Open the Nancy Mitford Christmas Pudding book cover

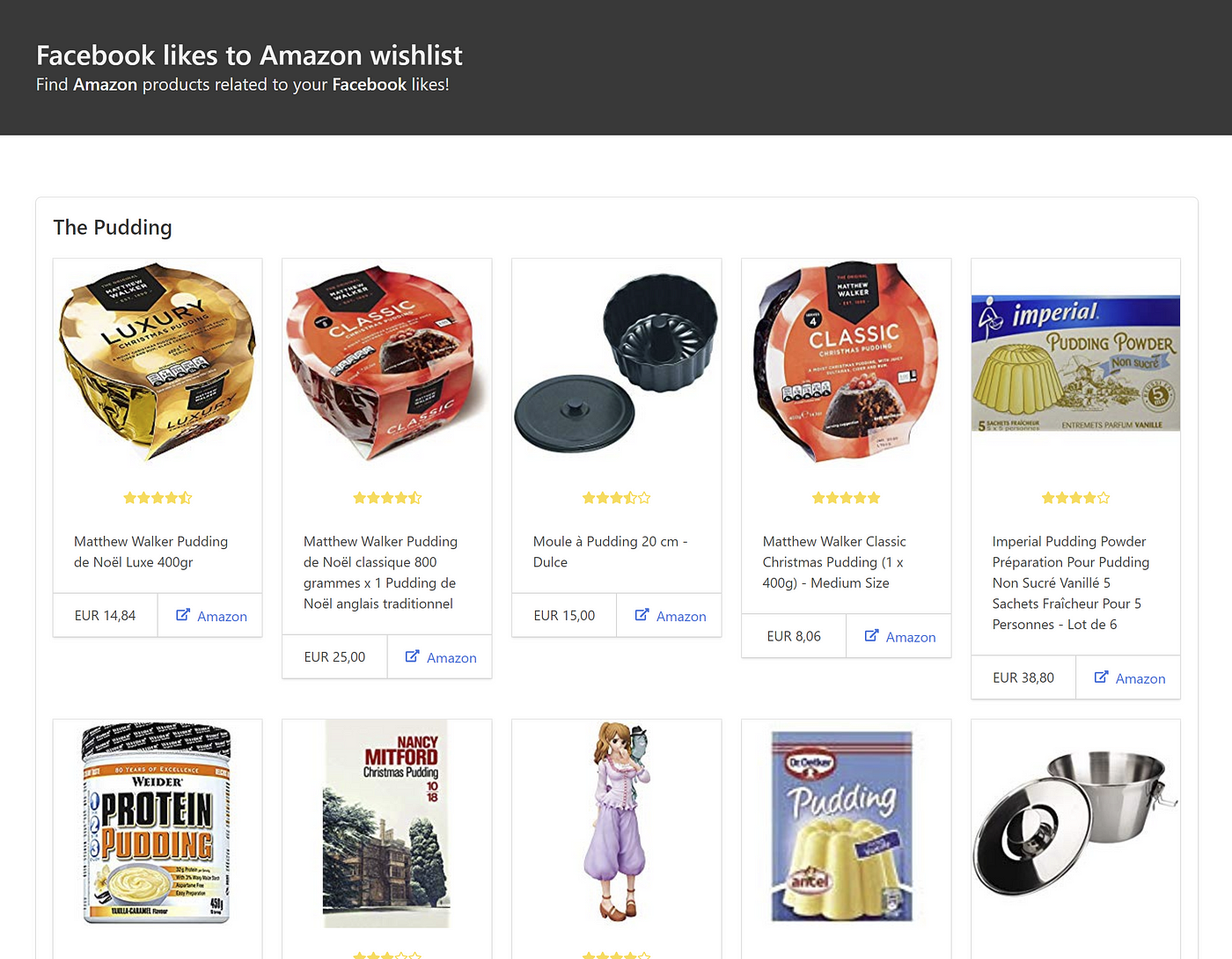[x=386, y=824]
